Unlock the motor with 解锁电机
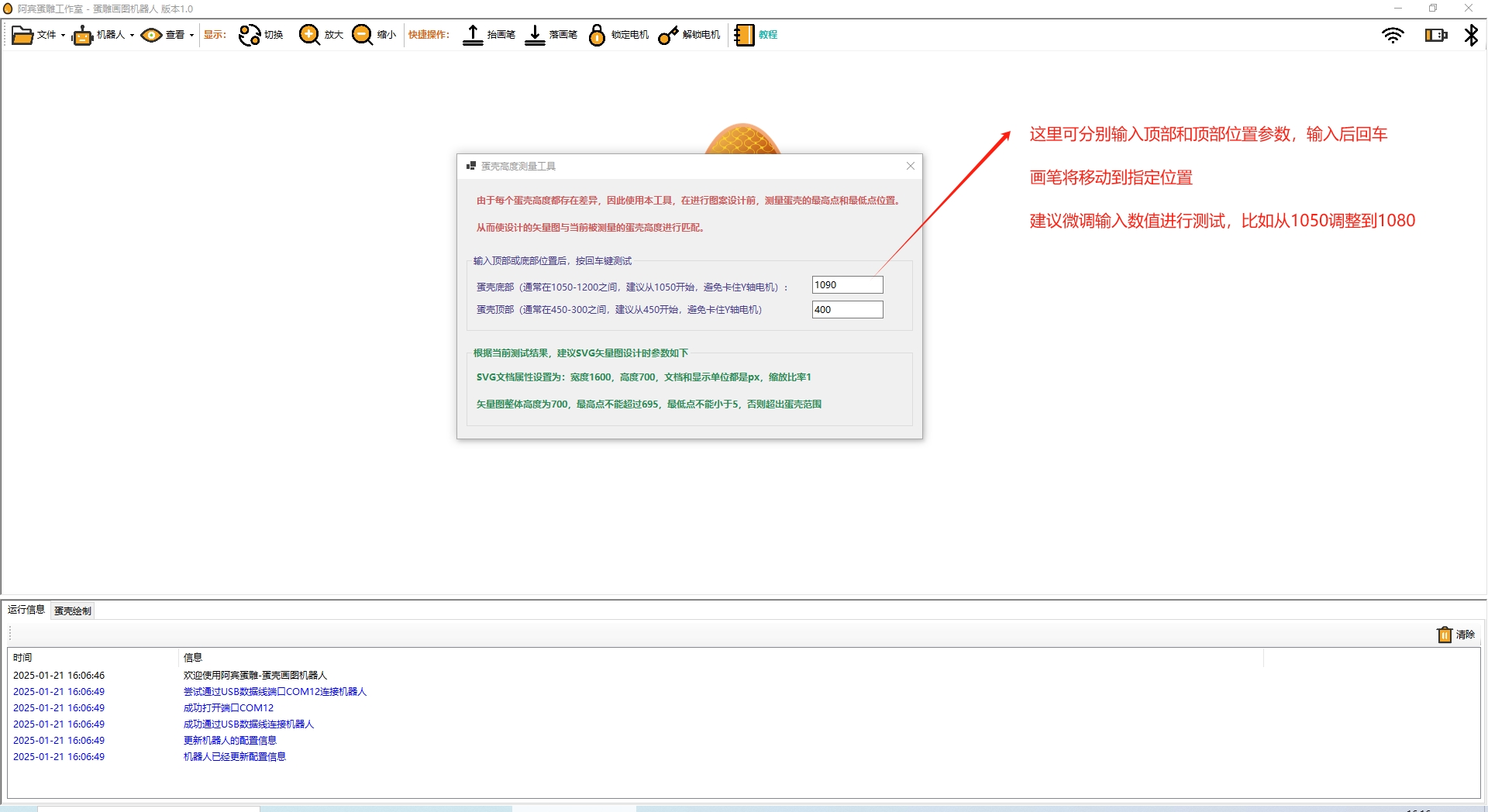Image resolution: width=1488 pixels, height=812 pixels. pos(668,35)
